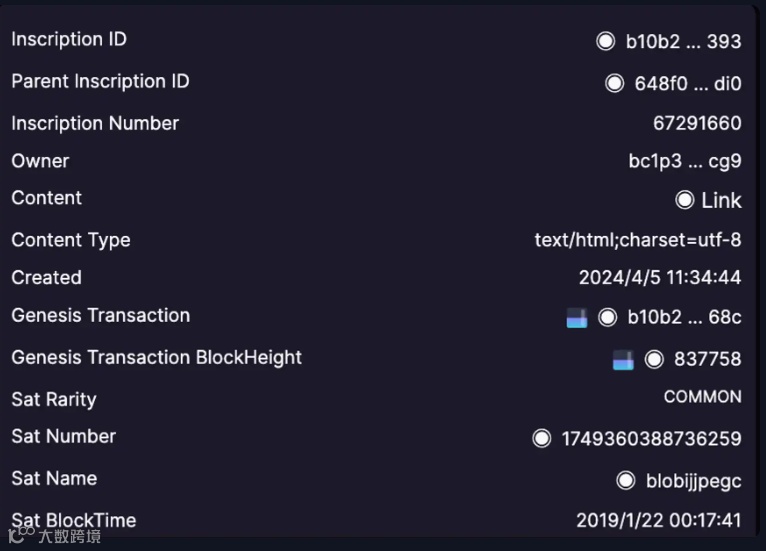766x551 pixels.
Task: Open the Content Link
Action: click(x=721, y=200)
